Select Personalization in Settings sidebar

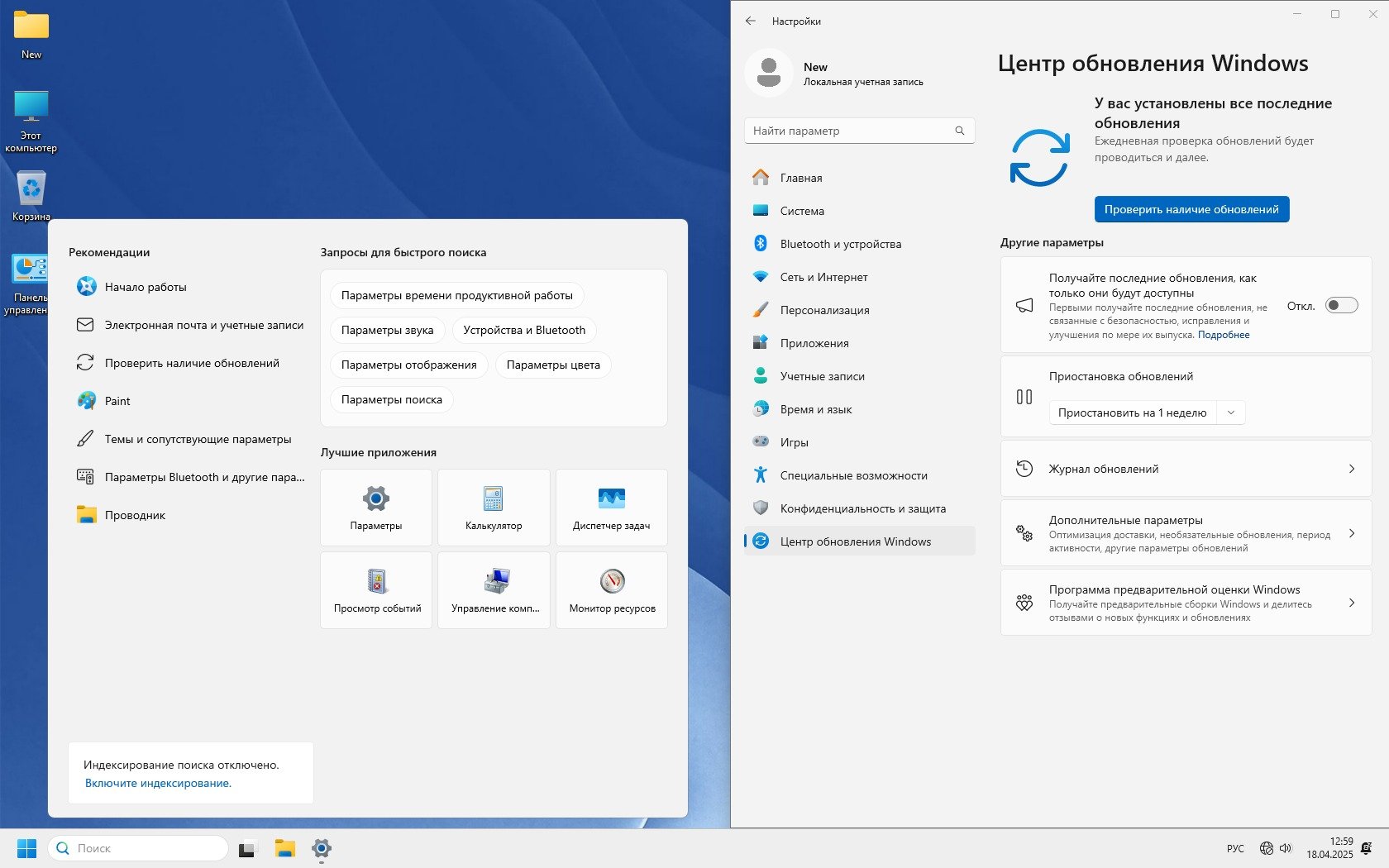click(824, 310)
